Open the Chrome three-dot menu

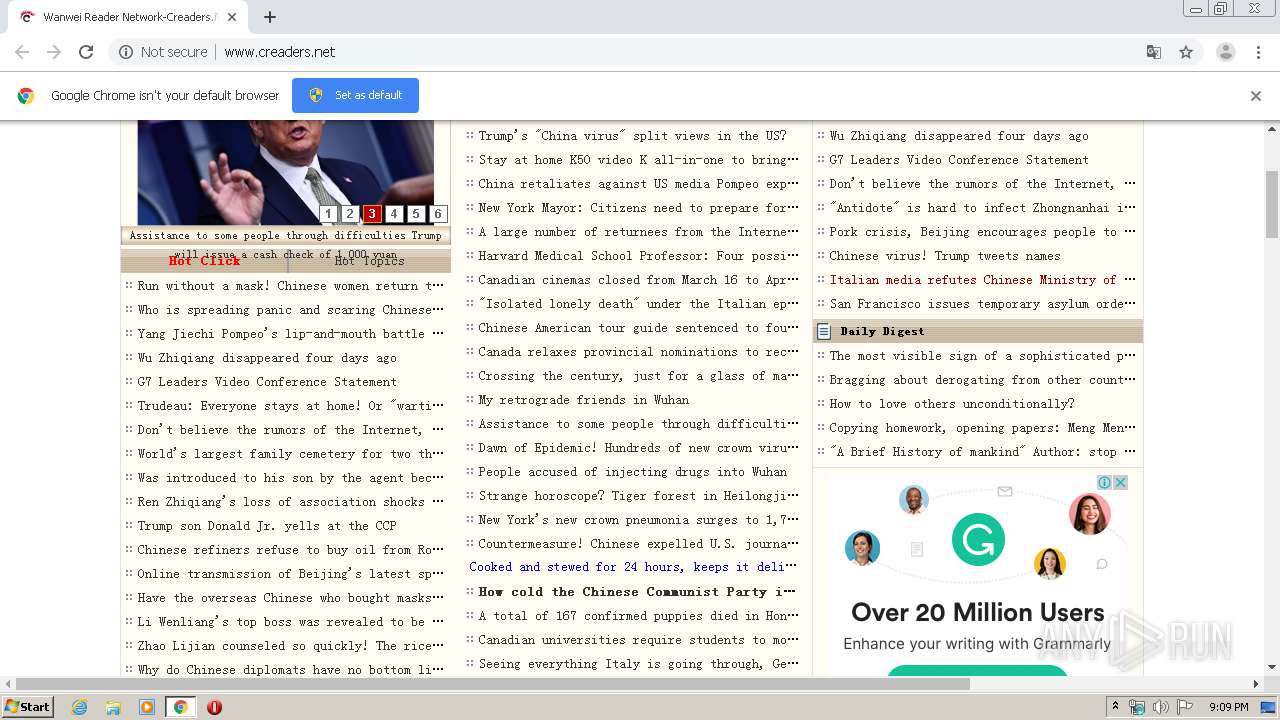pyautogui.click(x=1258, y=52)
